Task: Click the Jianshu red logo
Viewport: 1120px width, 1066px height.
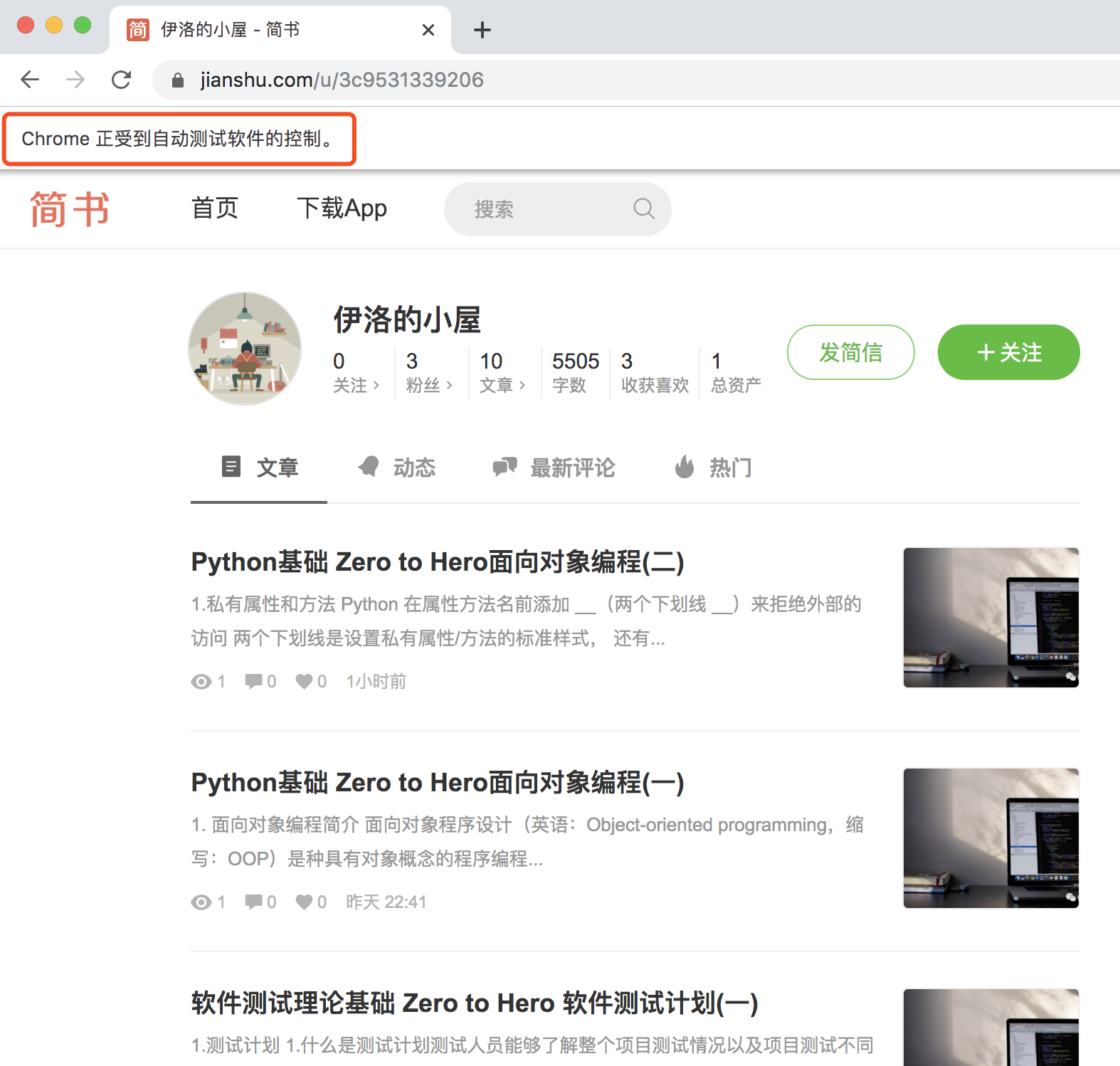Action: (70, 209)
